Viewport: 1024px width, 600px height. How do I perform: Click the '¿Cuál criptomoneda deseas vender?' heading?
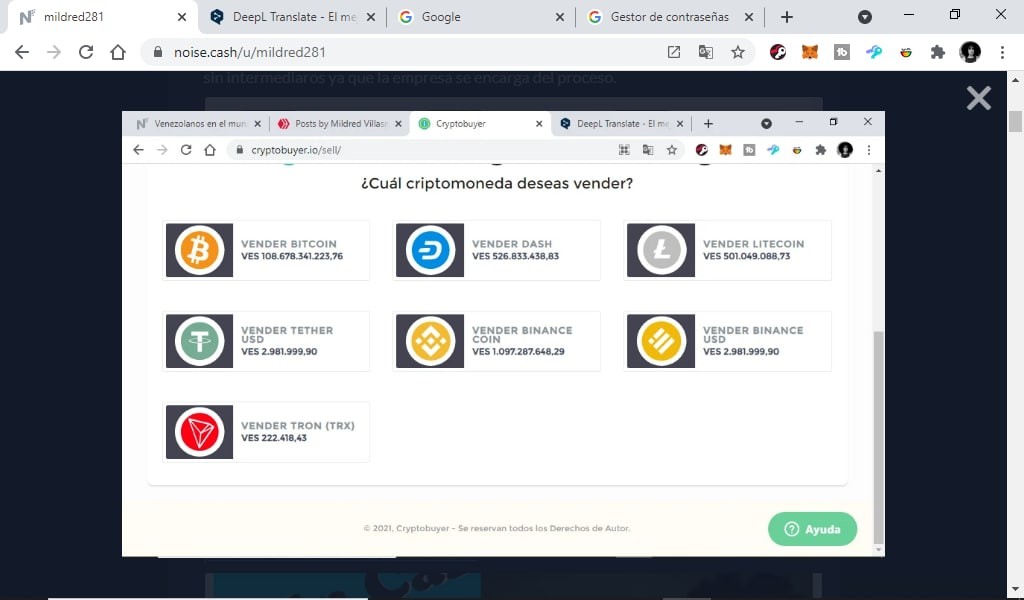pos(496,183)
